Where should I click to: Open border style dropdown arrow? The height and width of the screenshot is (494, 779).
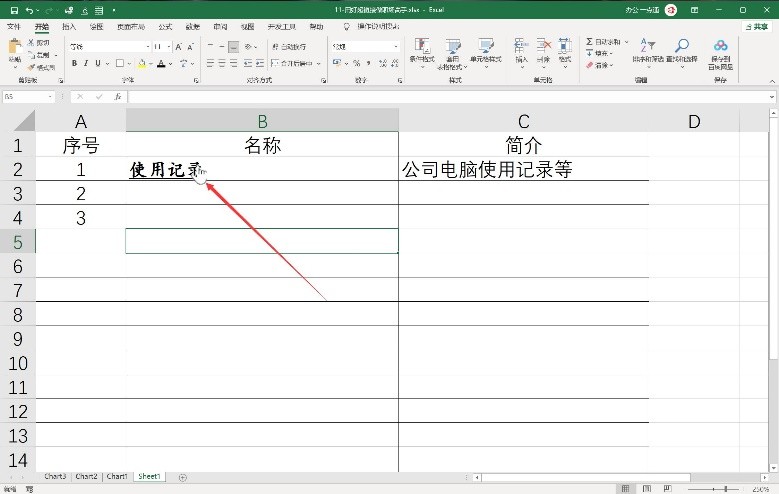(x=129, y=64)
